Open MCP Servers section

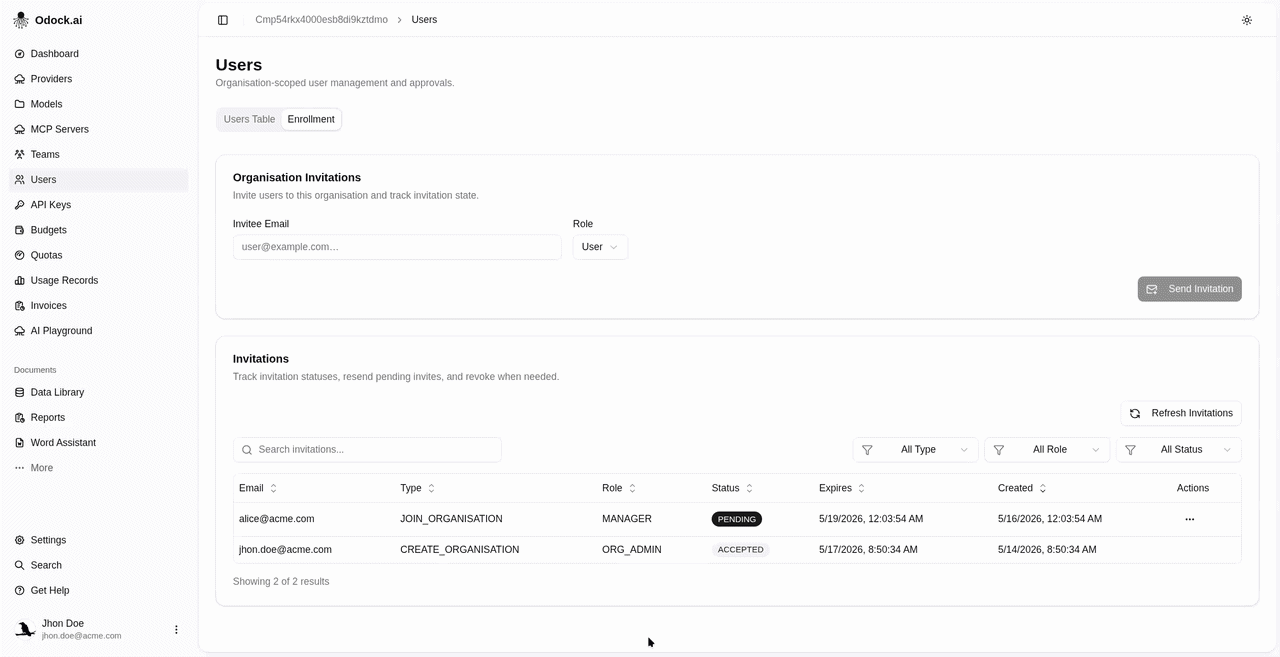tap(98, 129)
